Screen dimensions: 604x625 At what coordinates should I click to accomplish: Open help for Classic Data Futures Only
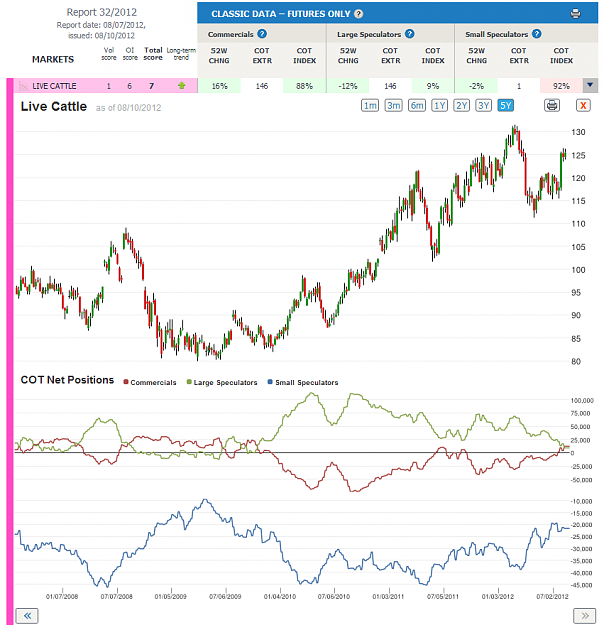358,14
